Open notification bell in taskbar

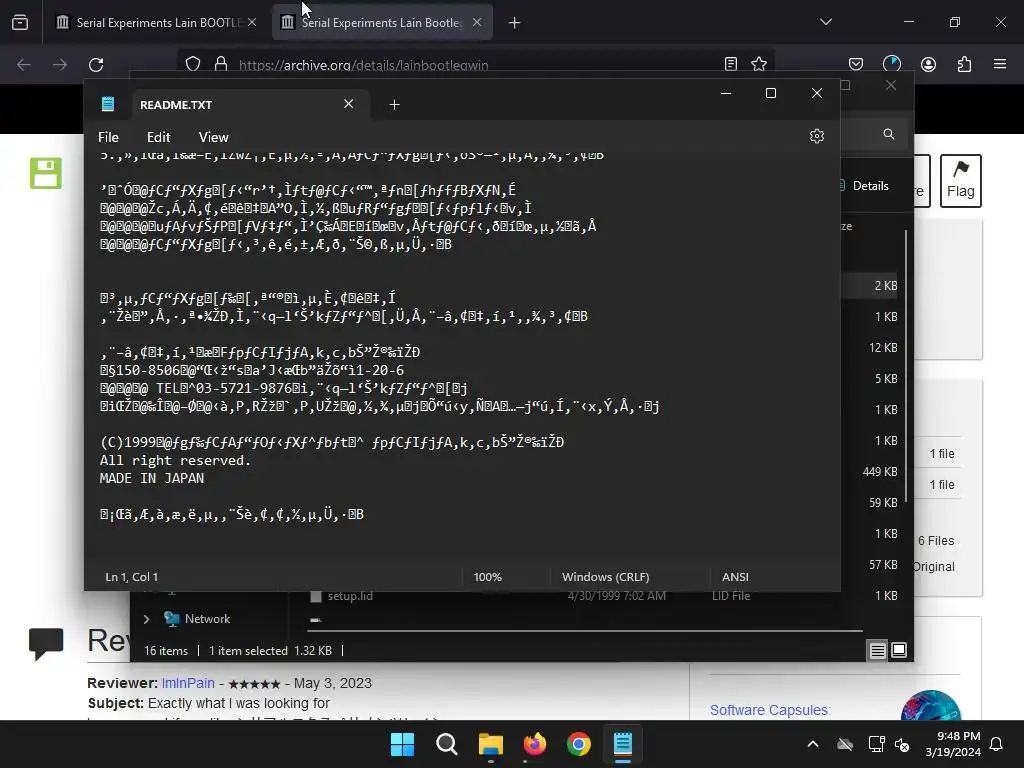pos(996,744)
